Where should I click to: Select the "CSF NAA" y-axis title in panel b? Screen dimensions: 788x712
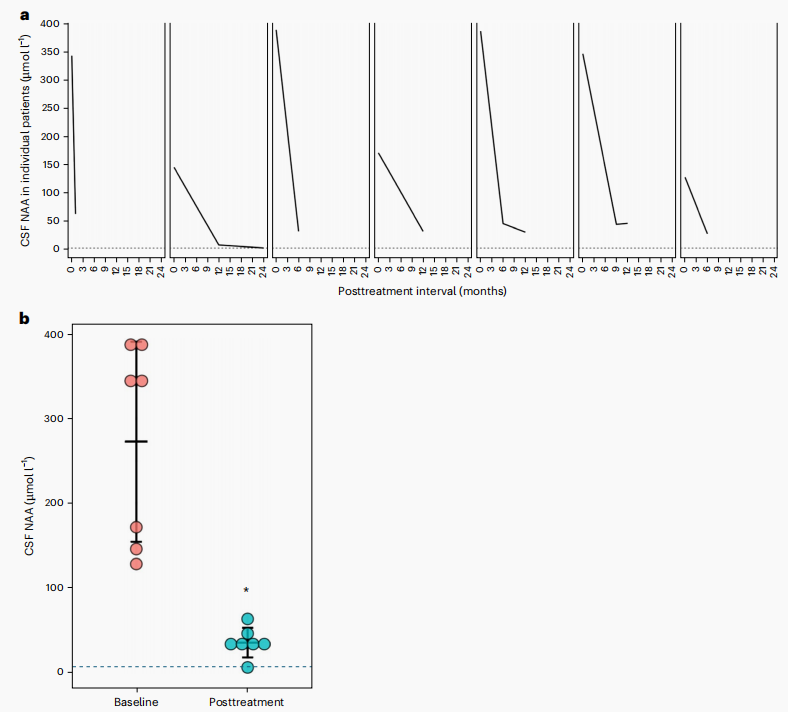[30, 503]
